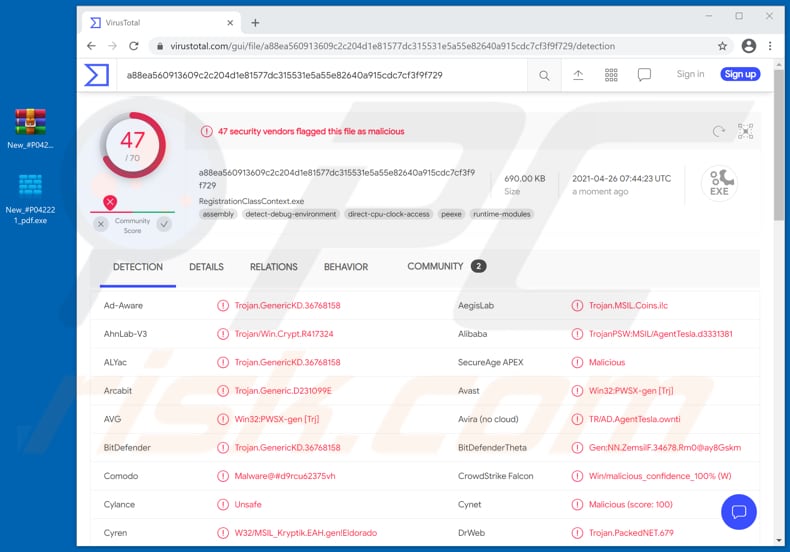Click the EXE file type icon
Screen dimensions: 790x552
[719, 183]
